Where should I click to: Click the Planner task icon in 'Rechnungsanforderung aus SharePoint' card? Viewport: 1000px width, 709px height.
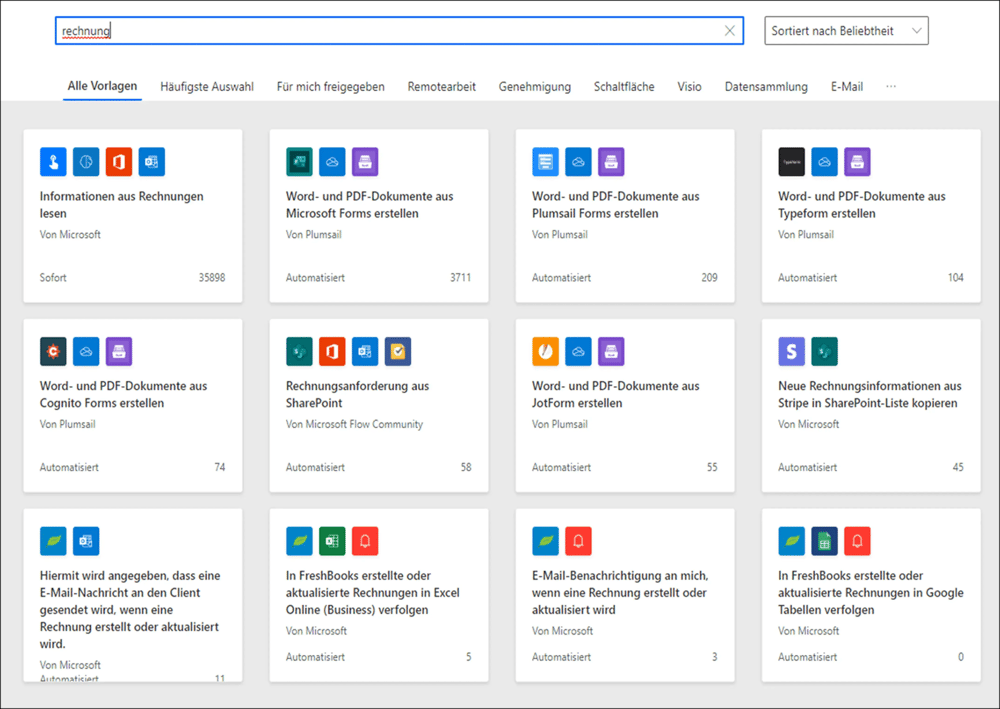click(x=398, y=351)
